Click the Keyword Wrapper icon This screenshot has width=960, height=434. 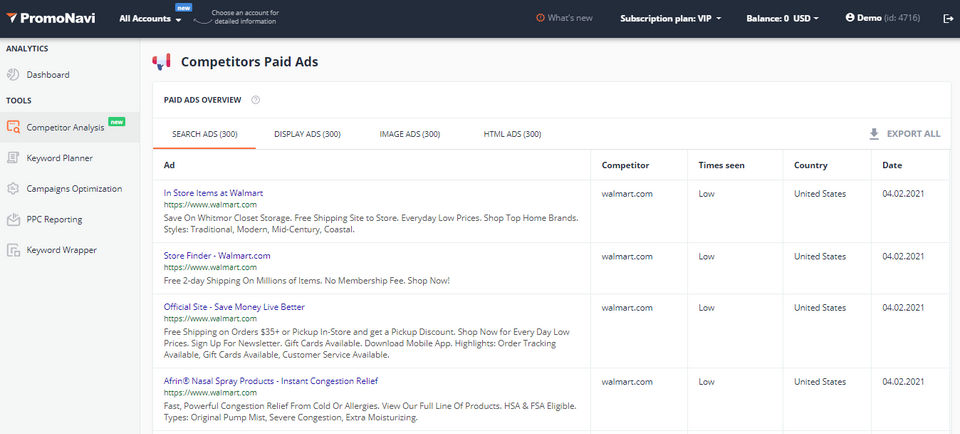point(13,250)
